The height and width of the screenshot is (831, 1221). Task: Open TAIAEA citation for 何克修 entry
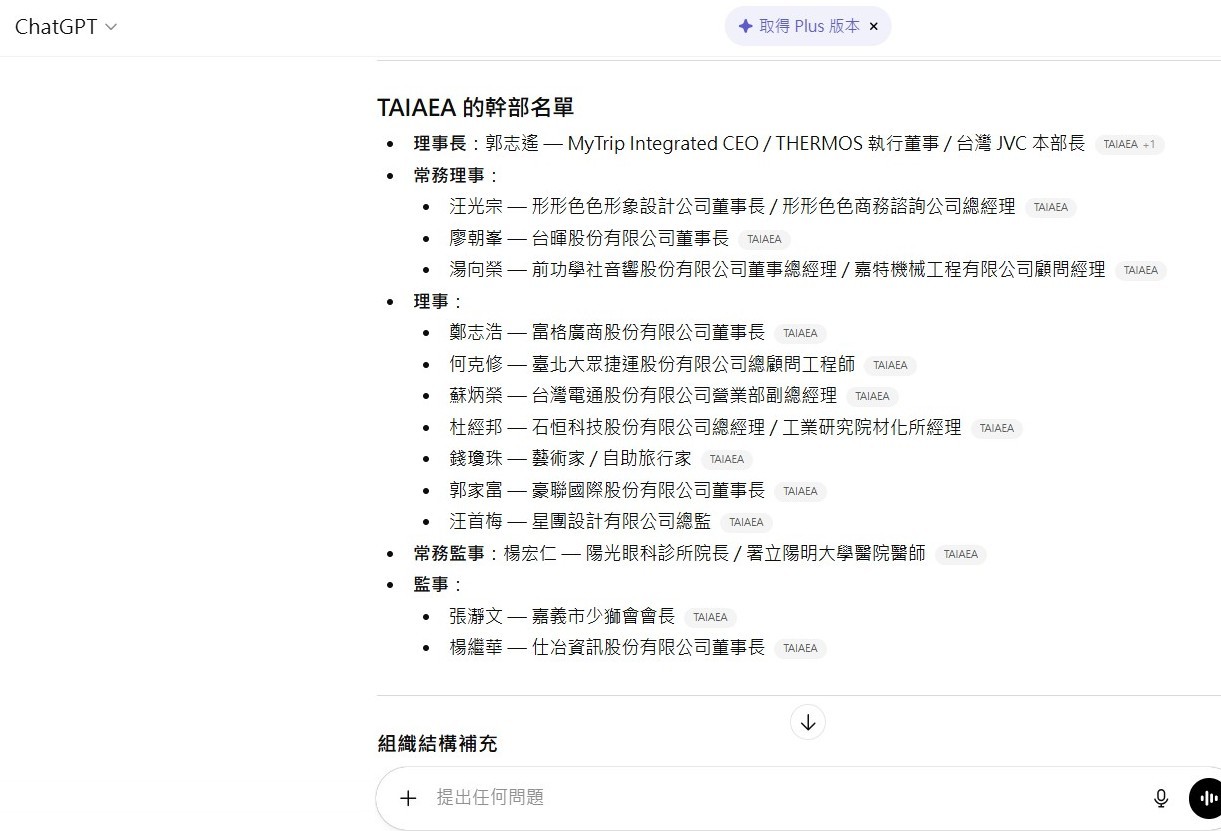click(x=890, y=365)
